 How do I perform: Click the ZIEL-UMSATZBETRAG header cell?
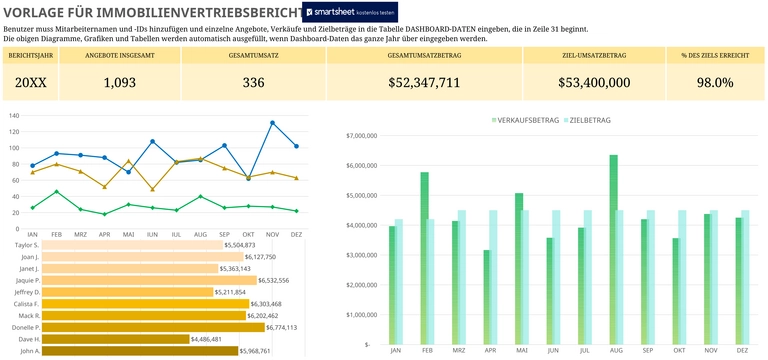(594, 55)
